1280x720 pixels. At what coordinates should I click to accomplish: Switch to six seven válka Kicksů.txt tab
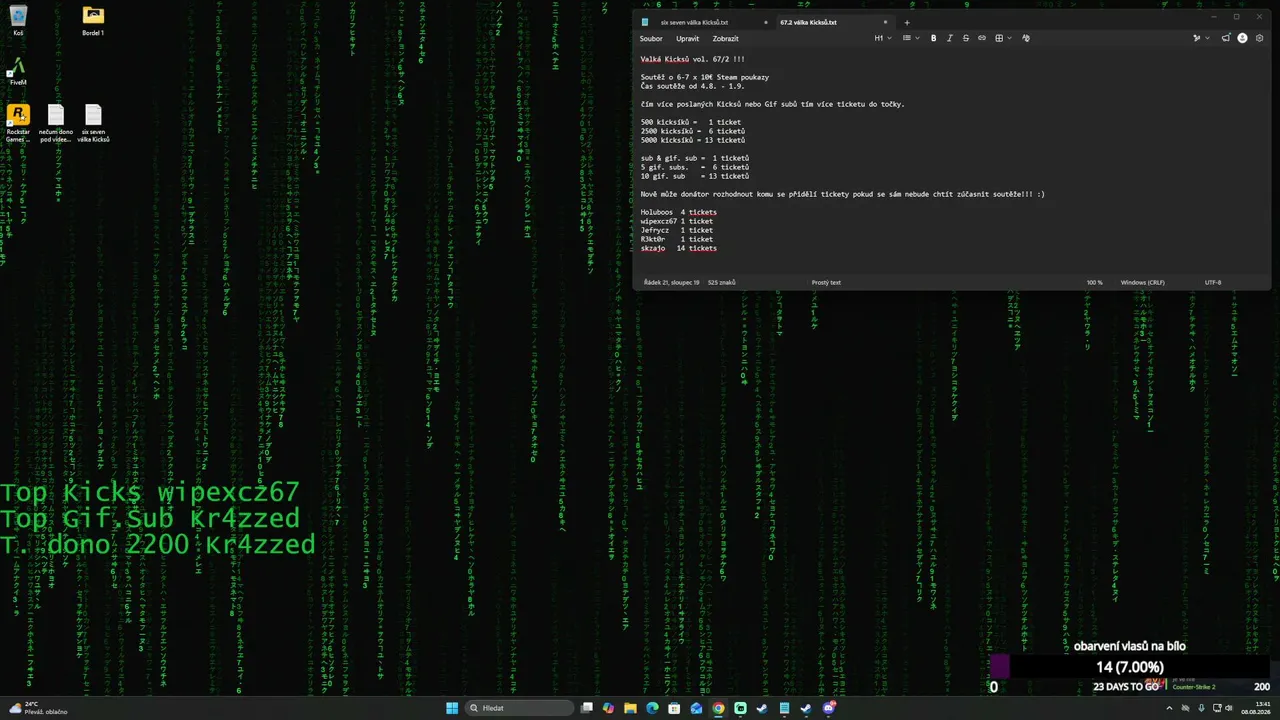695,22
